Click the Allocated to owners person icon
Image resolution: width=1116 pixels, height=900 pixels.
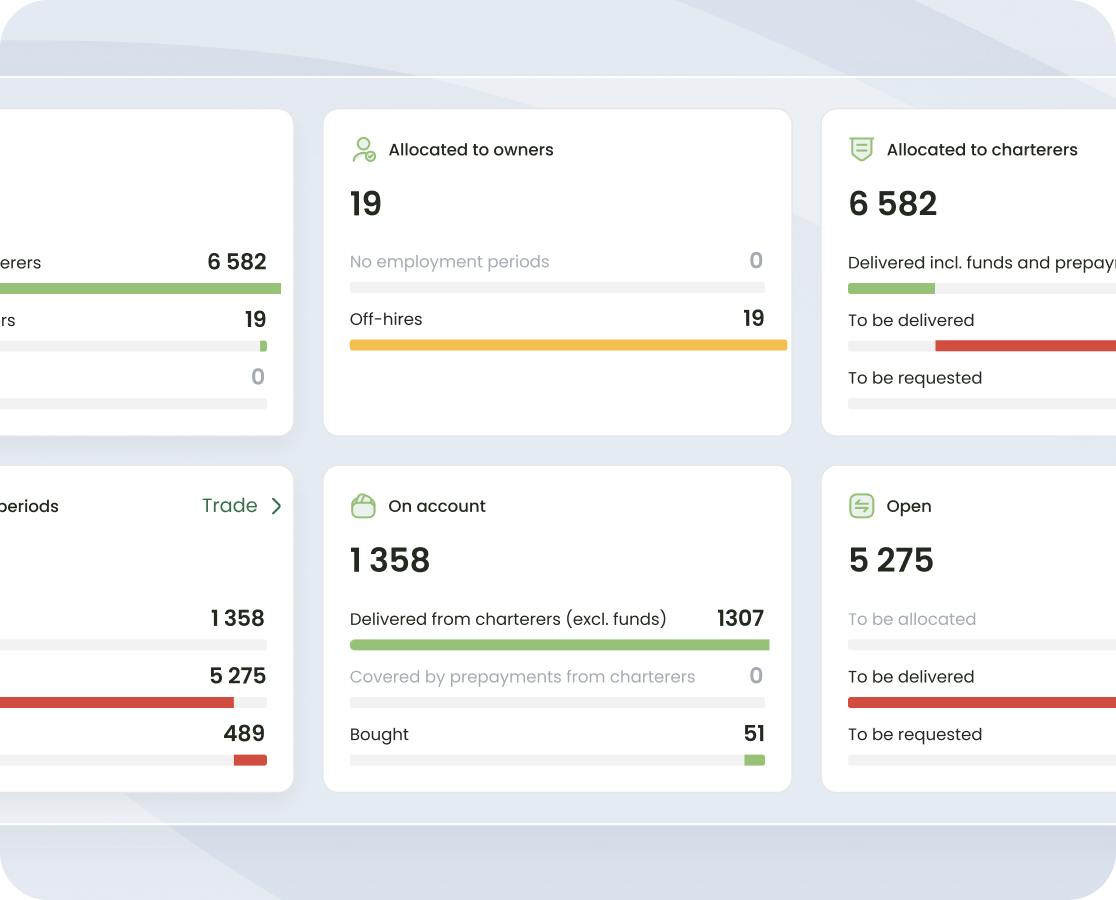[364, 150]
